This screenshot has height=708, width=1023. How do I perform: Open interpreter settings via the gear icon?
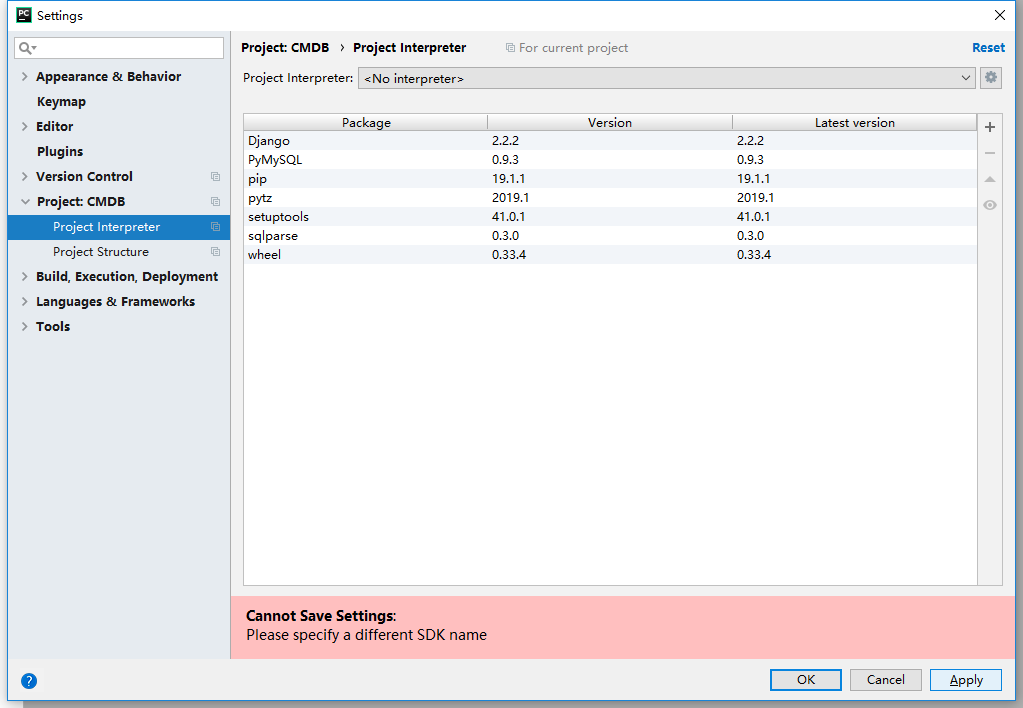[x=990, y=77]
